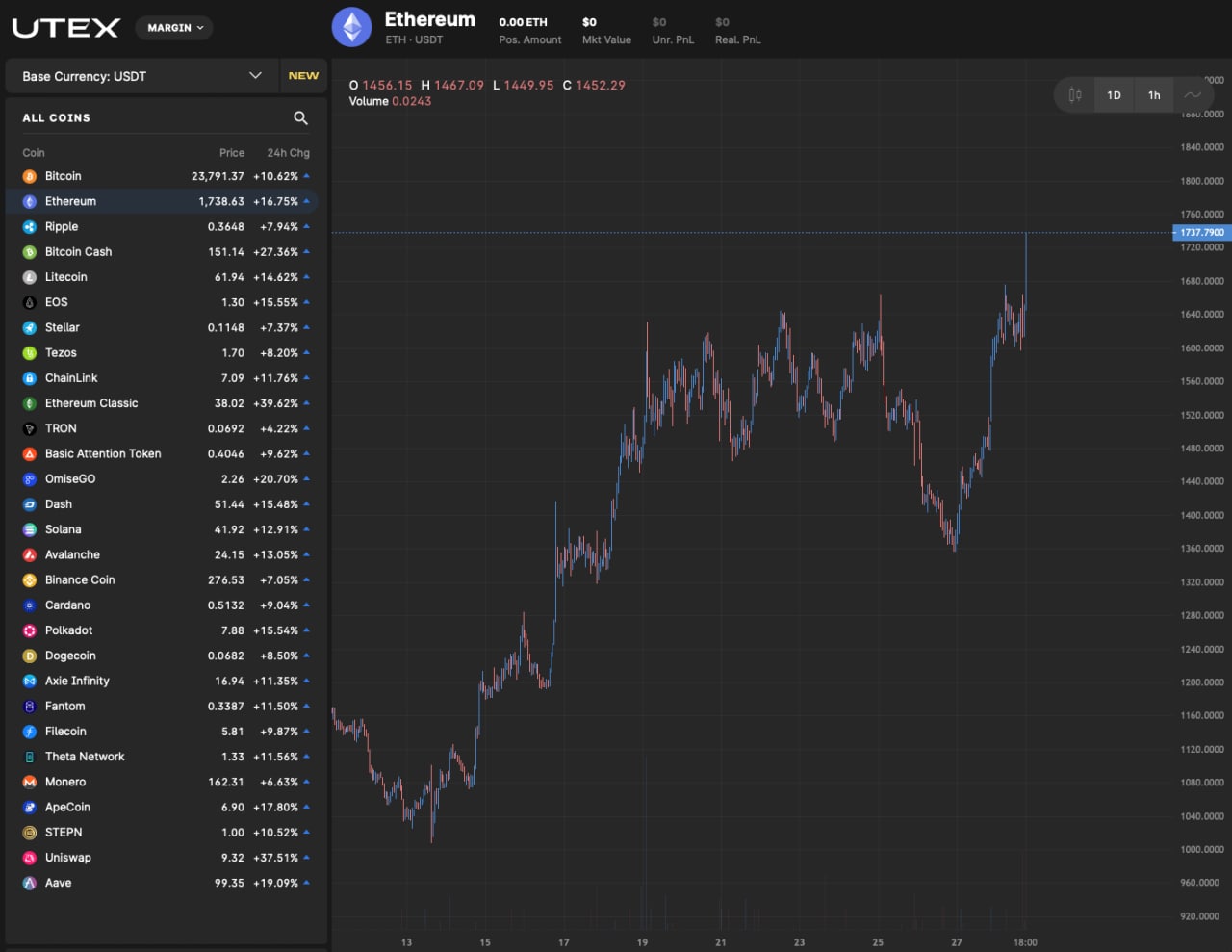Click the Ethereum ETH · USDT pair title
The image size is (1232, 952).
tap(429, 28)
